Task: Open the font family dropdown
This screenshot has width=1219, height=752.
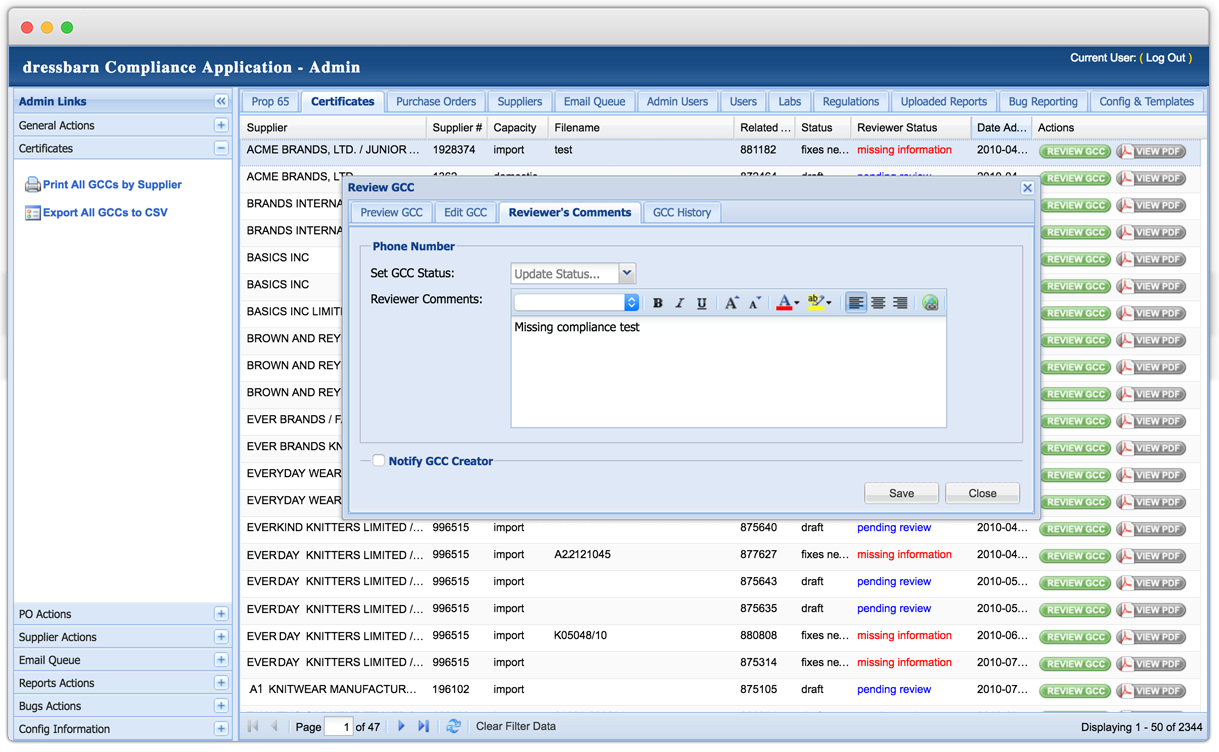Action: pos(631,303)
